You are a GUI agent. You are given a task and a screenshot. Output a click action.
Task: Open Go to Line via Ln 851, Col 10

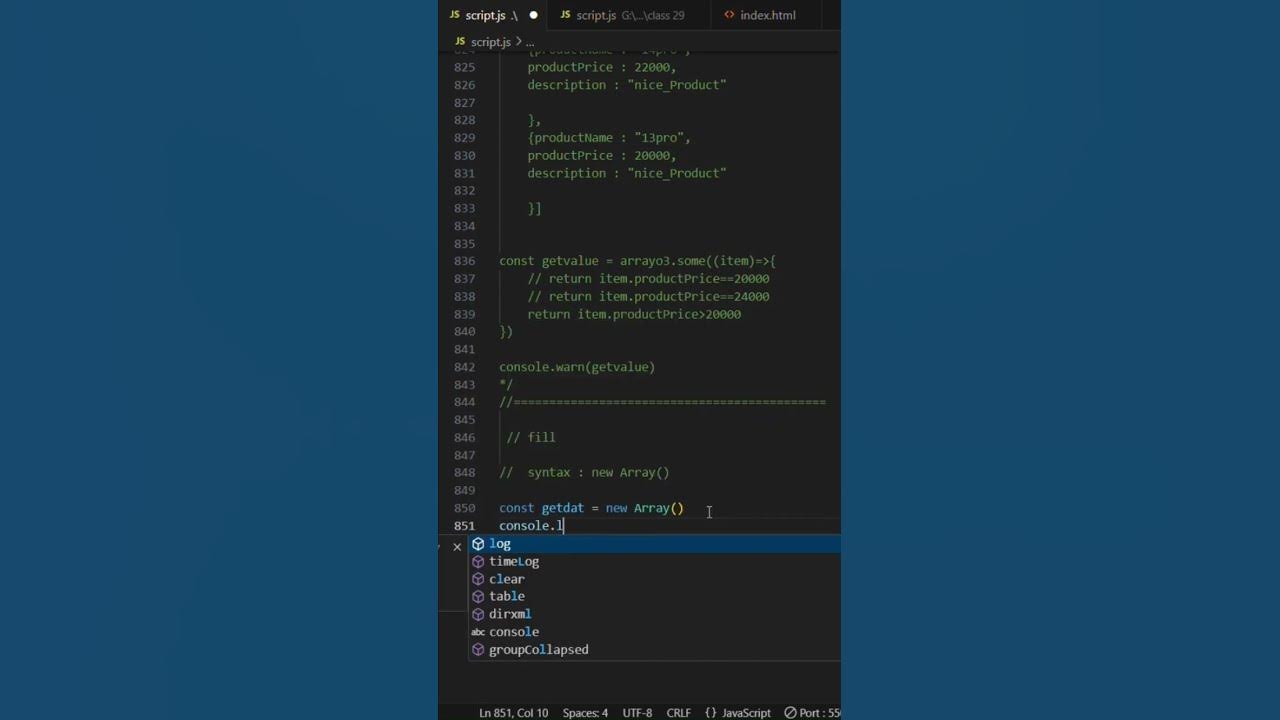pos(513,713)
